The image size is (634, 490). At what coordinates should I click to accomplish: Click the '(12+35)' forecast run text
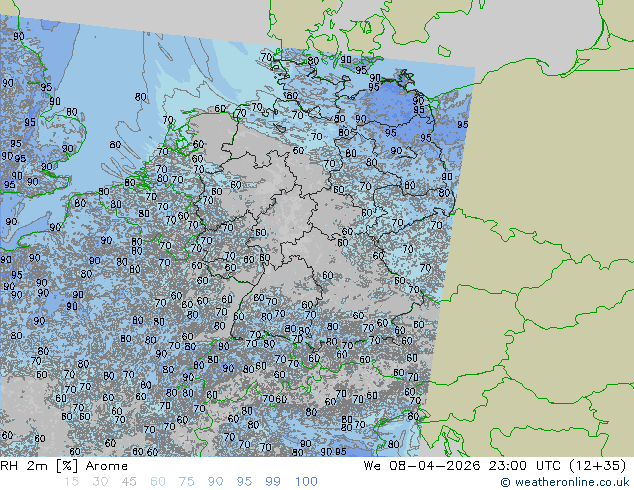click(x=598, y=466)
